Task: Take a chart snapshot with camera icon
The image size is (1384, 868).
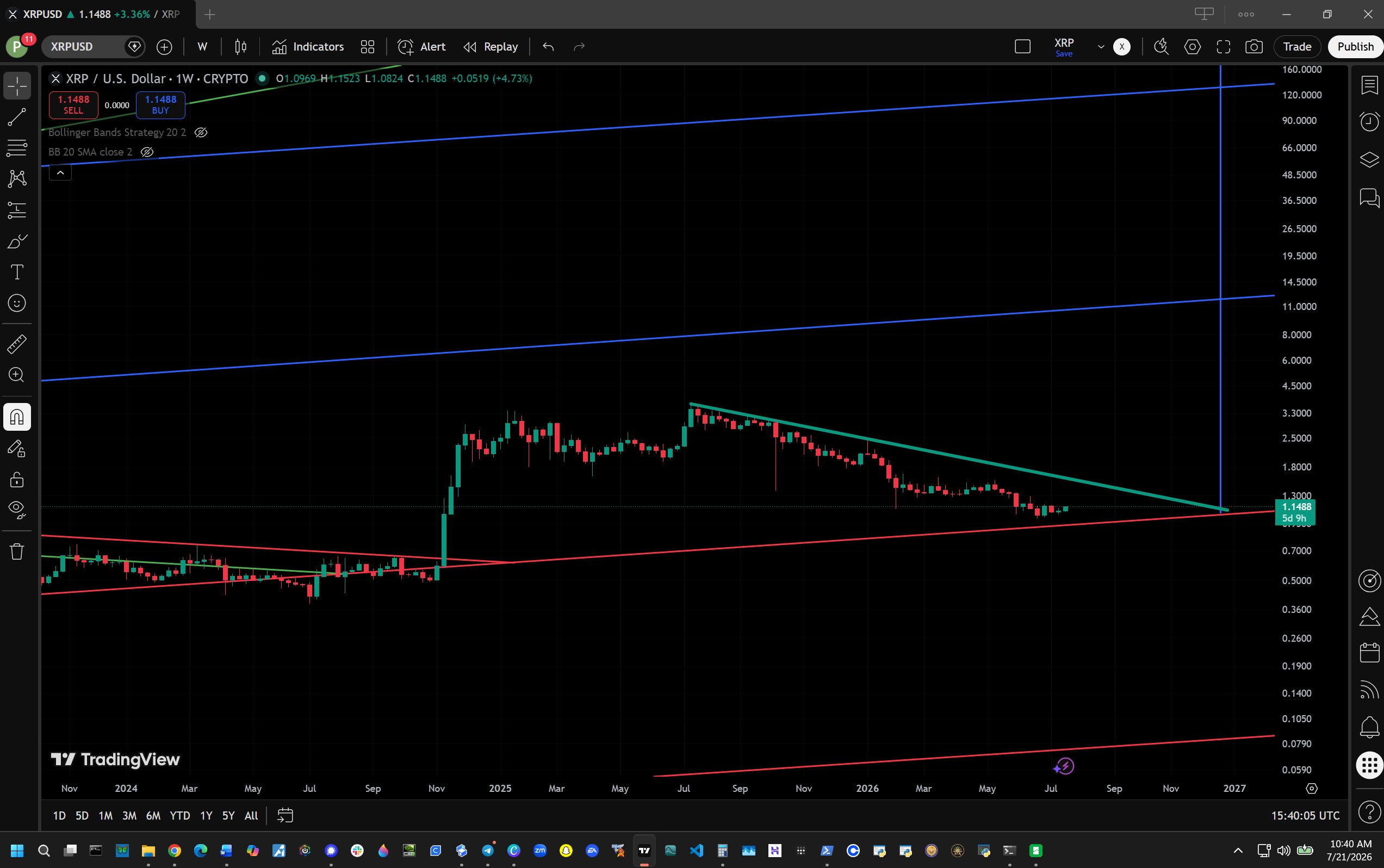Action: pyautogui.click(x=1253, y=47)
